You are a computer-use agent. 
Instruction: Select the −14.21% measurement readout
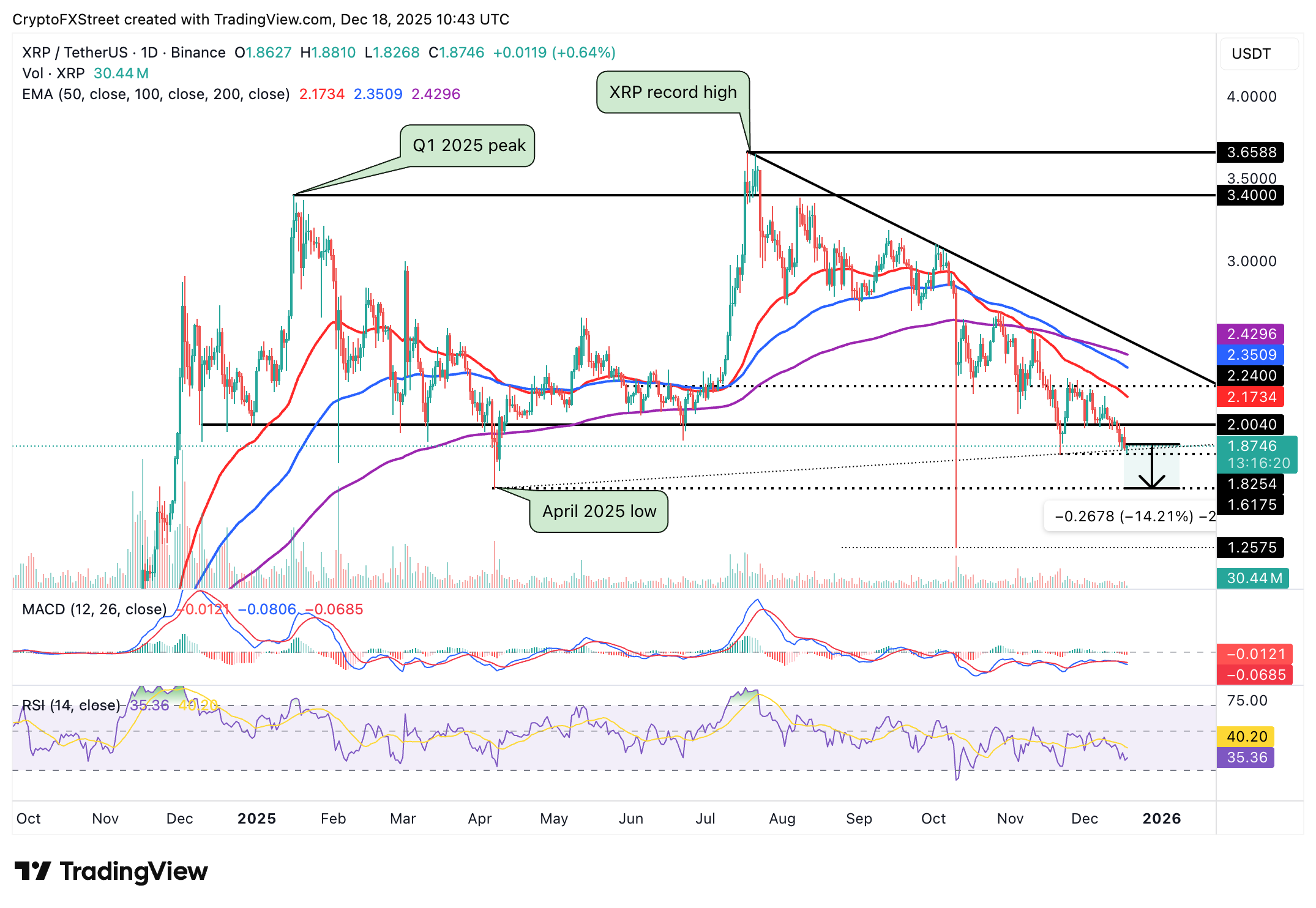point(1132,516)
